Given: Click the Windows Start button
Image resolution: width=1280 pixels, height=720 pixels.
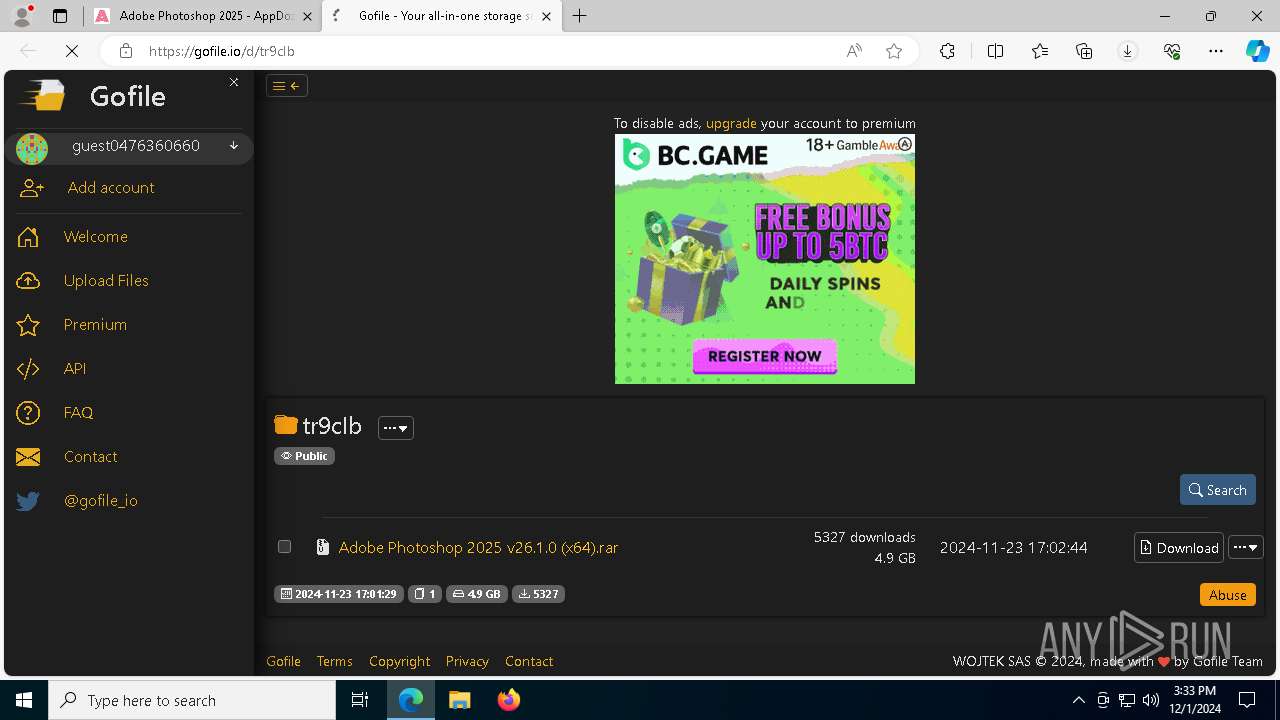Looking at the screenshot, I should (24, 700).
